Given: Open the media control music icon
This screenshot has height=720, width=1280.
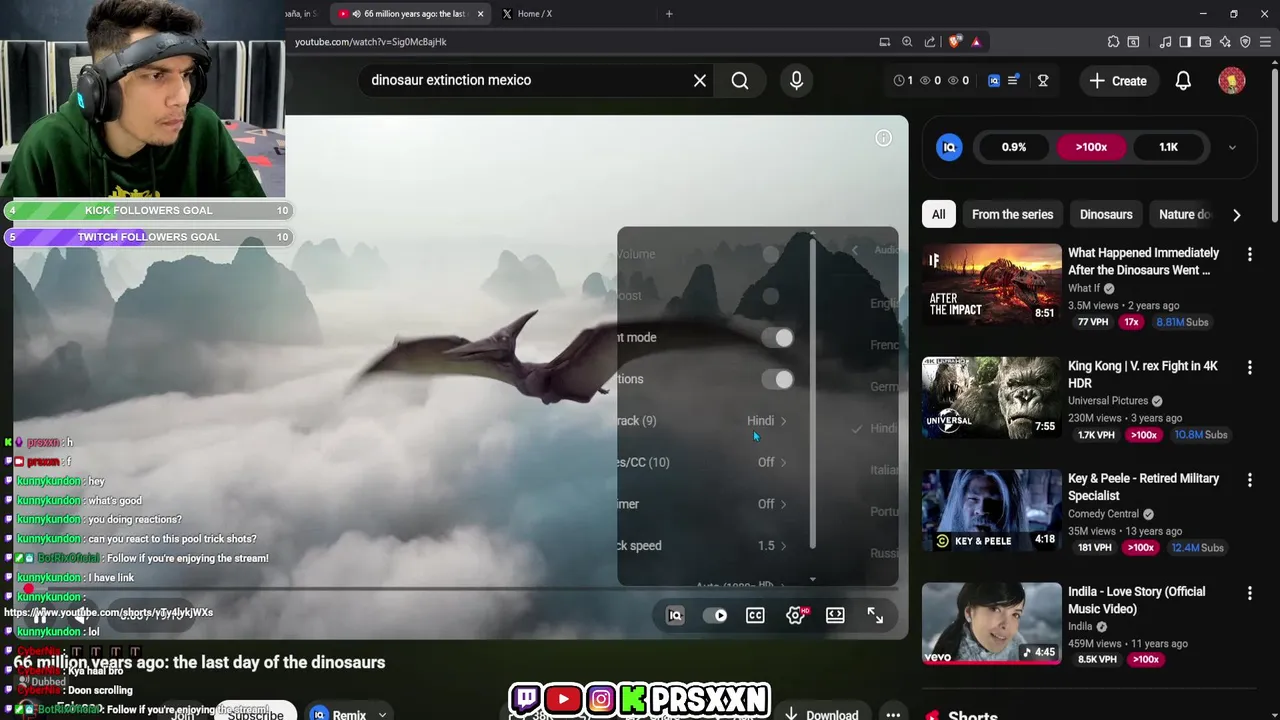Looking at the screenshot, I should [x=1165, y=42].
